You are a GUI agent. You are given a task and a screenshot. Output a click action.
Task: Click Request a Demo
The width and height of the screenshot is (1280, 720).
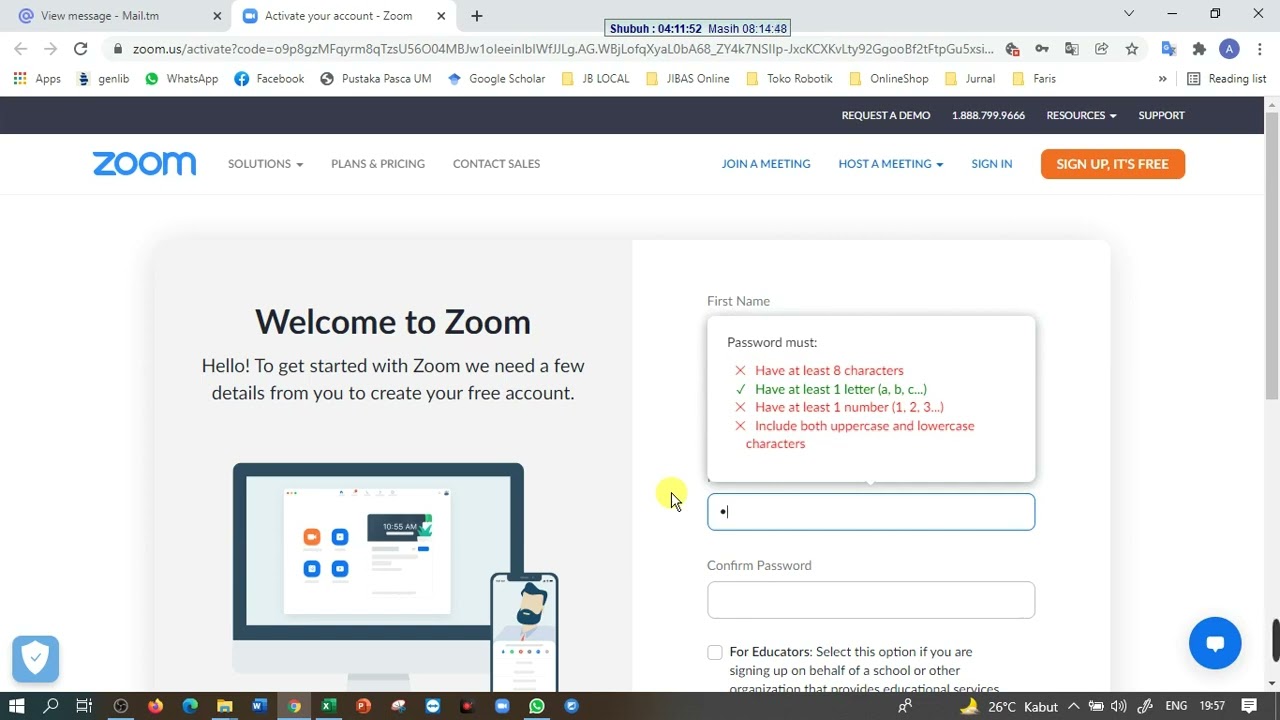pos(886,115)
